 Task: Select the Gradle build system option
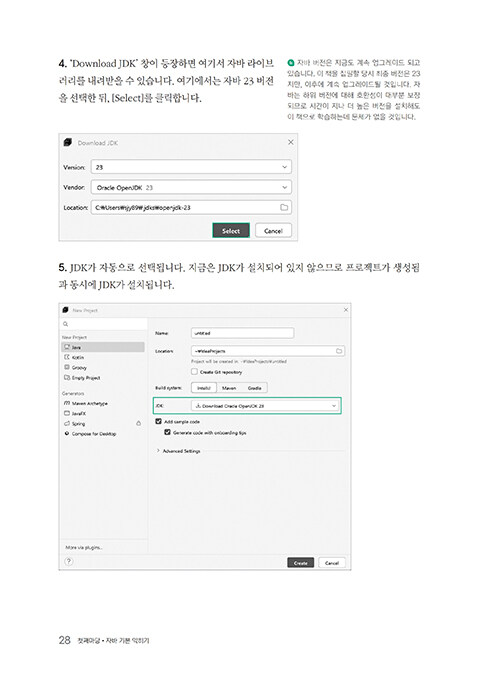tap(254, 388)
